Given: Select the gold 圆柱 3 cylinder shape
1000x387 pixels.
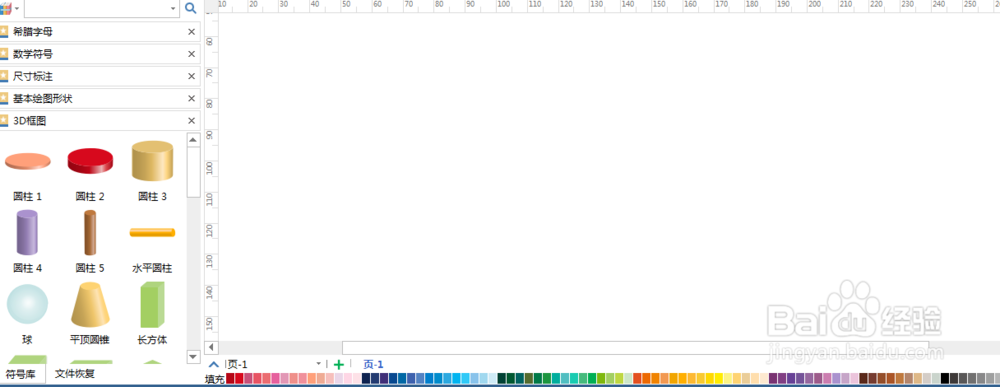Looking at the screenshot, I should coord(152,161).
